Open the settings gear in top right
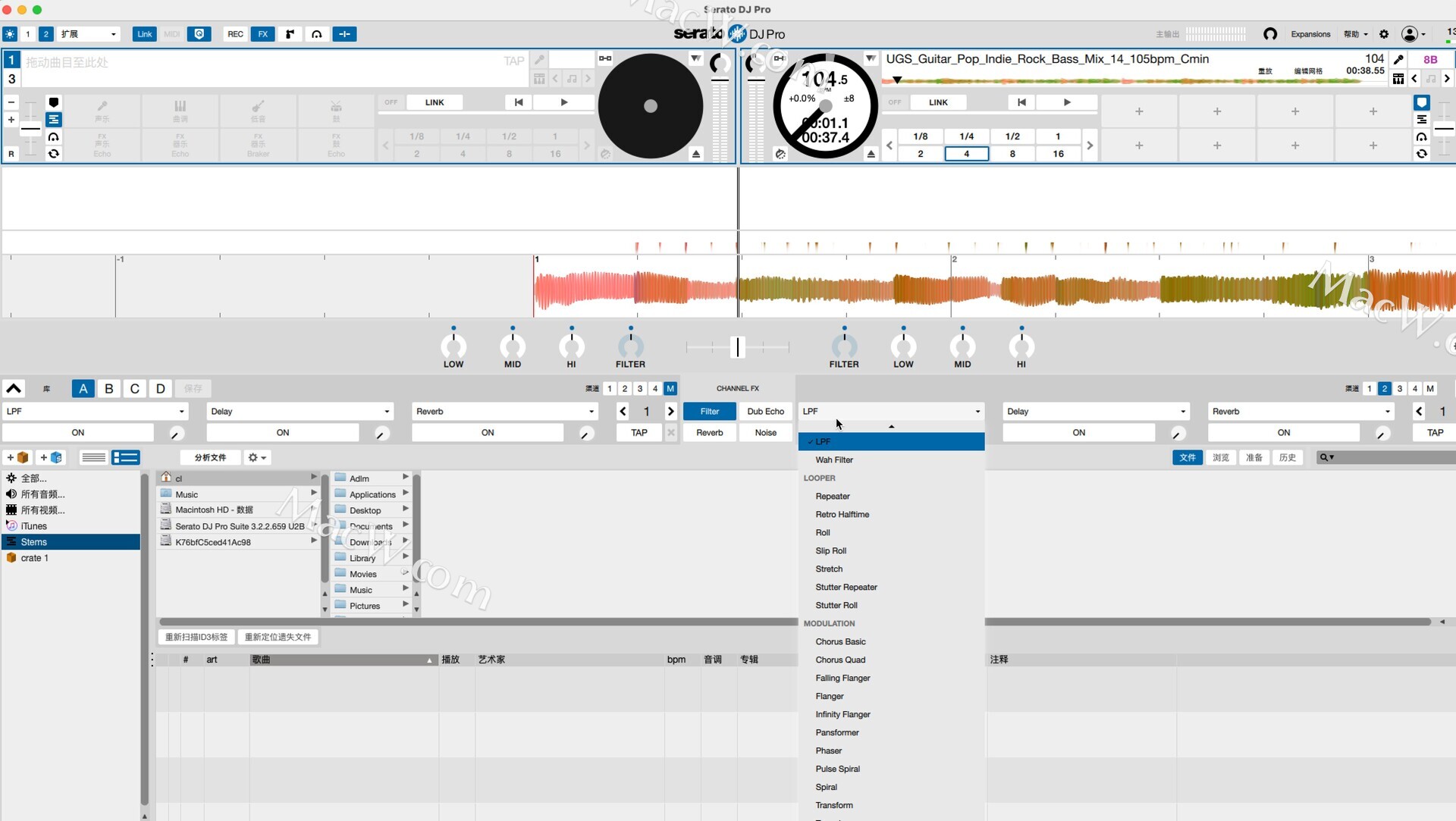Viewport: 1456px width, 821px height. tap(1384, 34)
